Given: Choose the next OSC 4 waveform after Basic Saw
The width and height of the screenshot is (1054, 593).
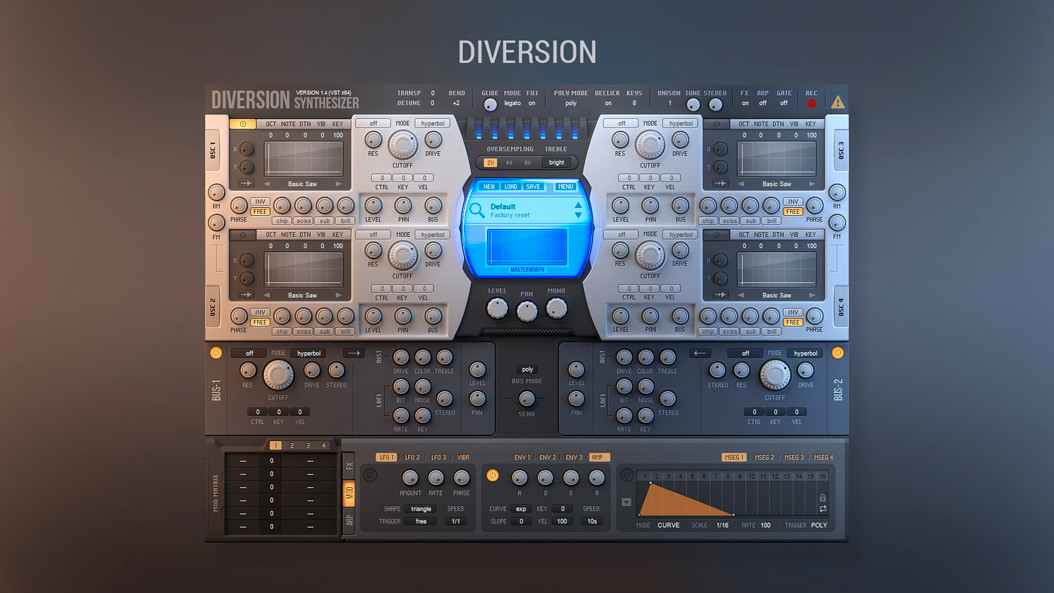Looking at the screenshot, I should pos(812,295).
